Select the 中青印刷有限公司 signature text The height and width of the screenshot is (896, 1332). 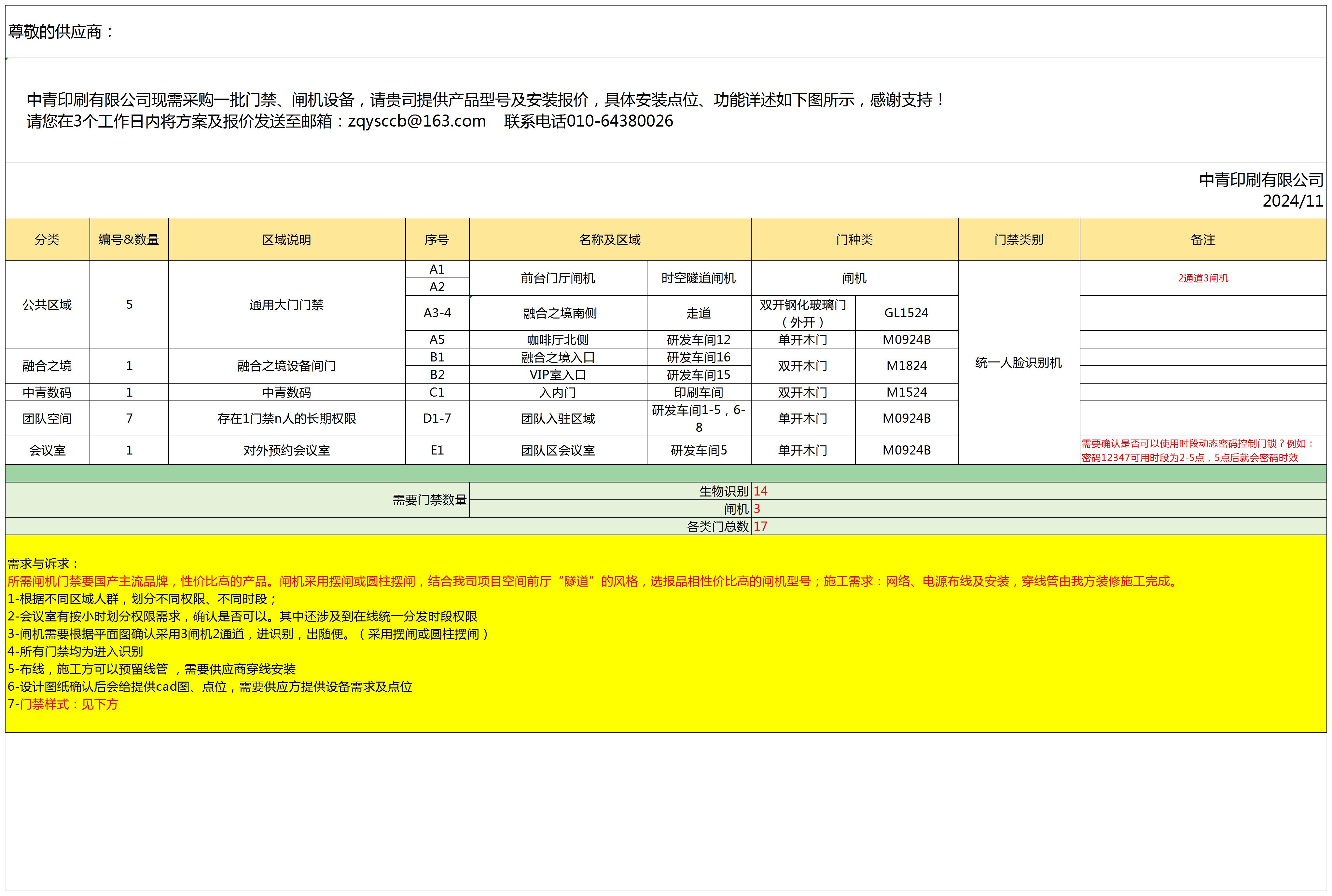(x=1261, y=180)
